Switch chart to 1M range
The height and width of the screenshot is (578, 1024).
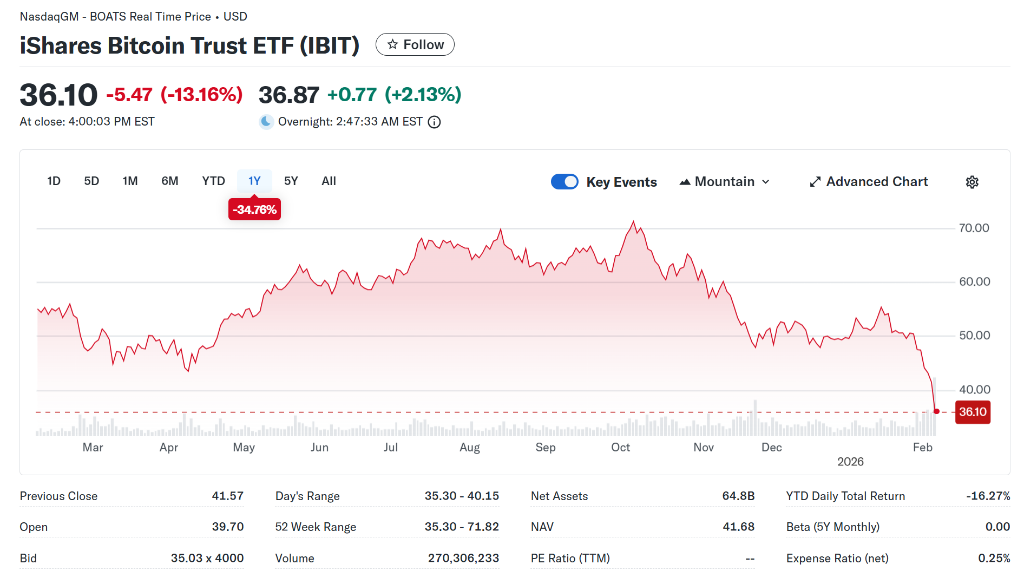coord(130,181)
